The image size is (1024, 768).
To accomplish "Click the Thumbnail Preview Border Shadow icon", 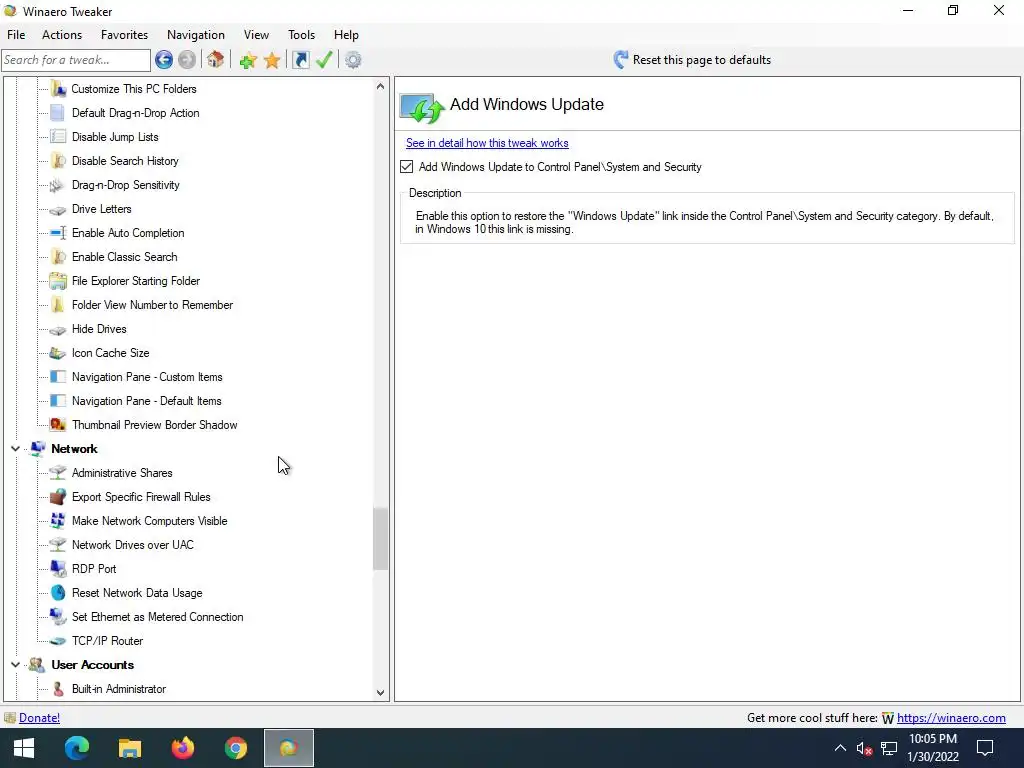I will (58, 424).
